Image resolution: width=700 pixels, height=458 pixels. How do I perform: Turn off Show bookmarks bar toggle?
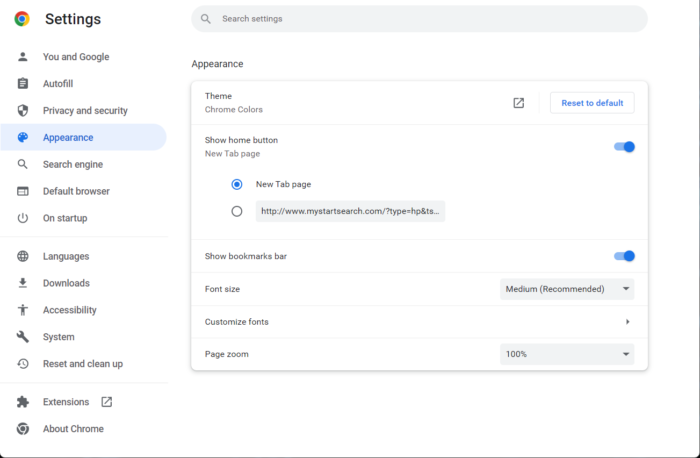[624, 256]
